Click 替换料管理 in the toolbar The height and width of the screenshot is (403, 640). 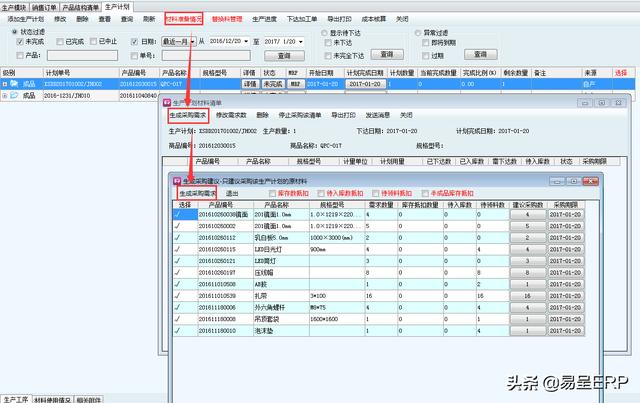click(227, 18)
